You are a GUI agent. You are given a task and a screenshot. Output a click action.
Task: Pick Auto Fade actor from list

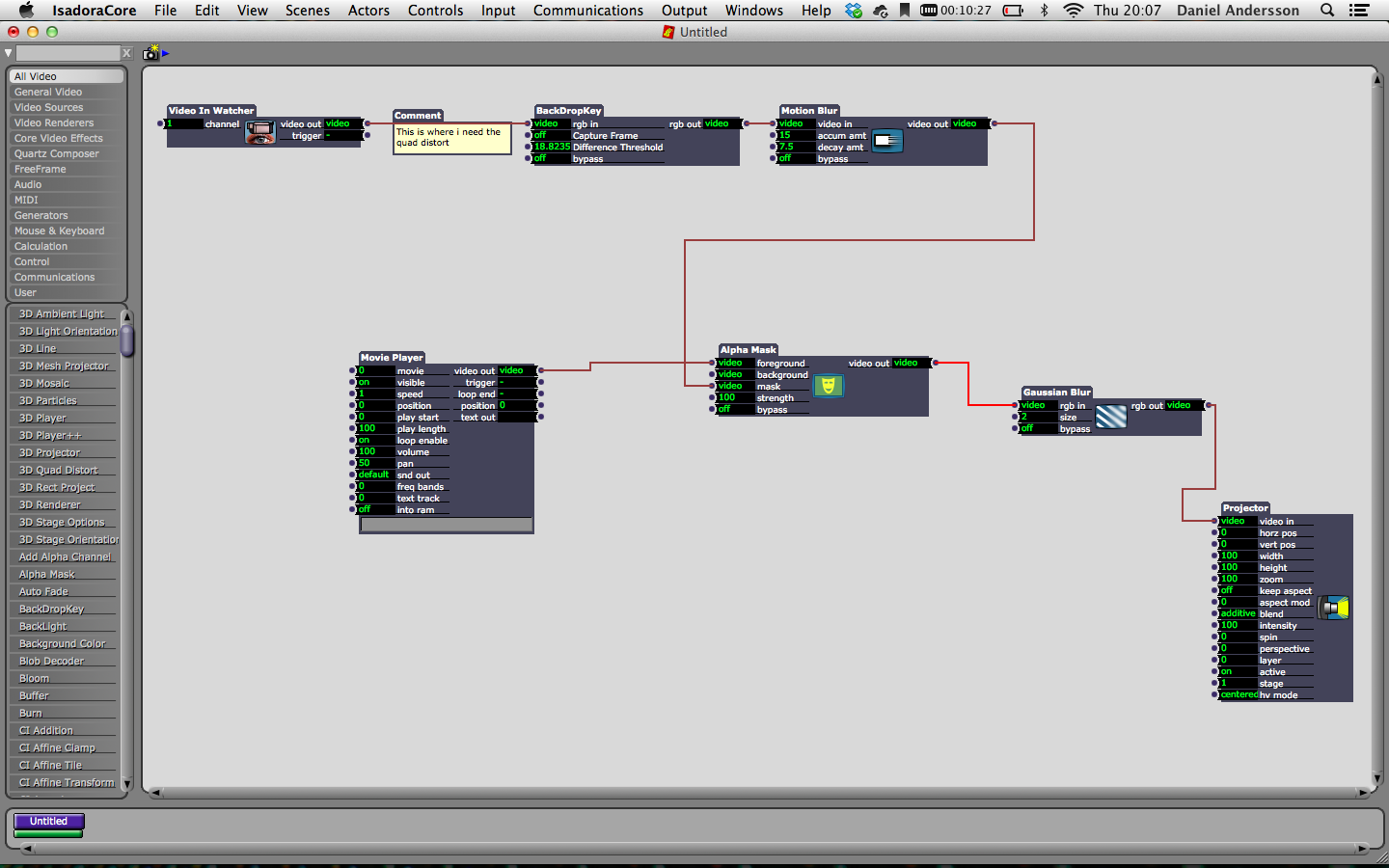coord(44,592)
